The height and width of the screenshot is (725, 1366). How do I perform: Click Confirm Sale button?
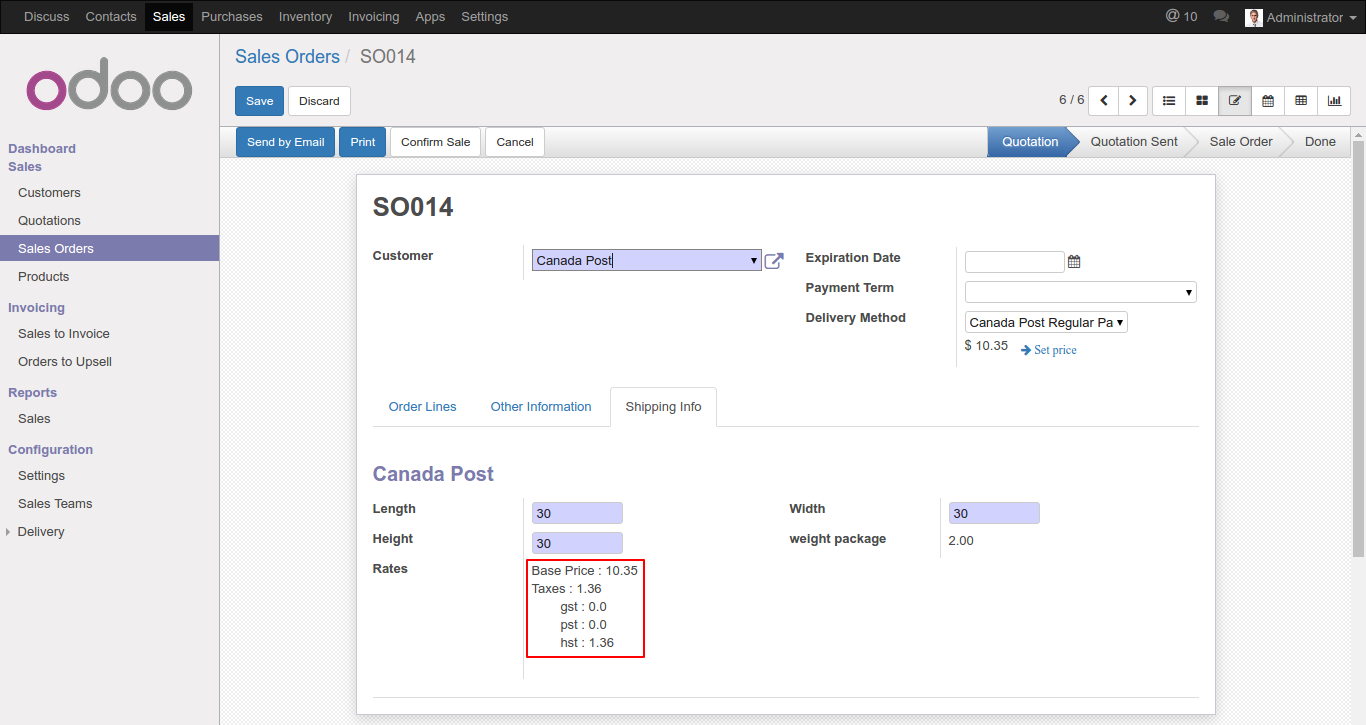pyautogui.click(x=435, y=142)
